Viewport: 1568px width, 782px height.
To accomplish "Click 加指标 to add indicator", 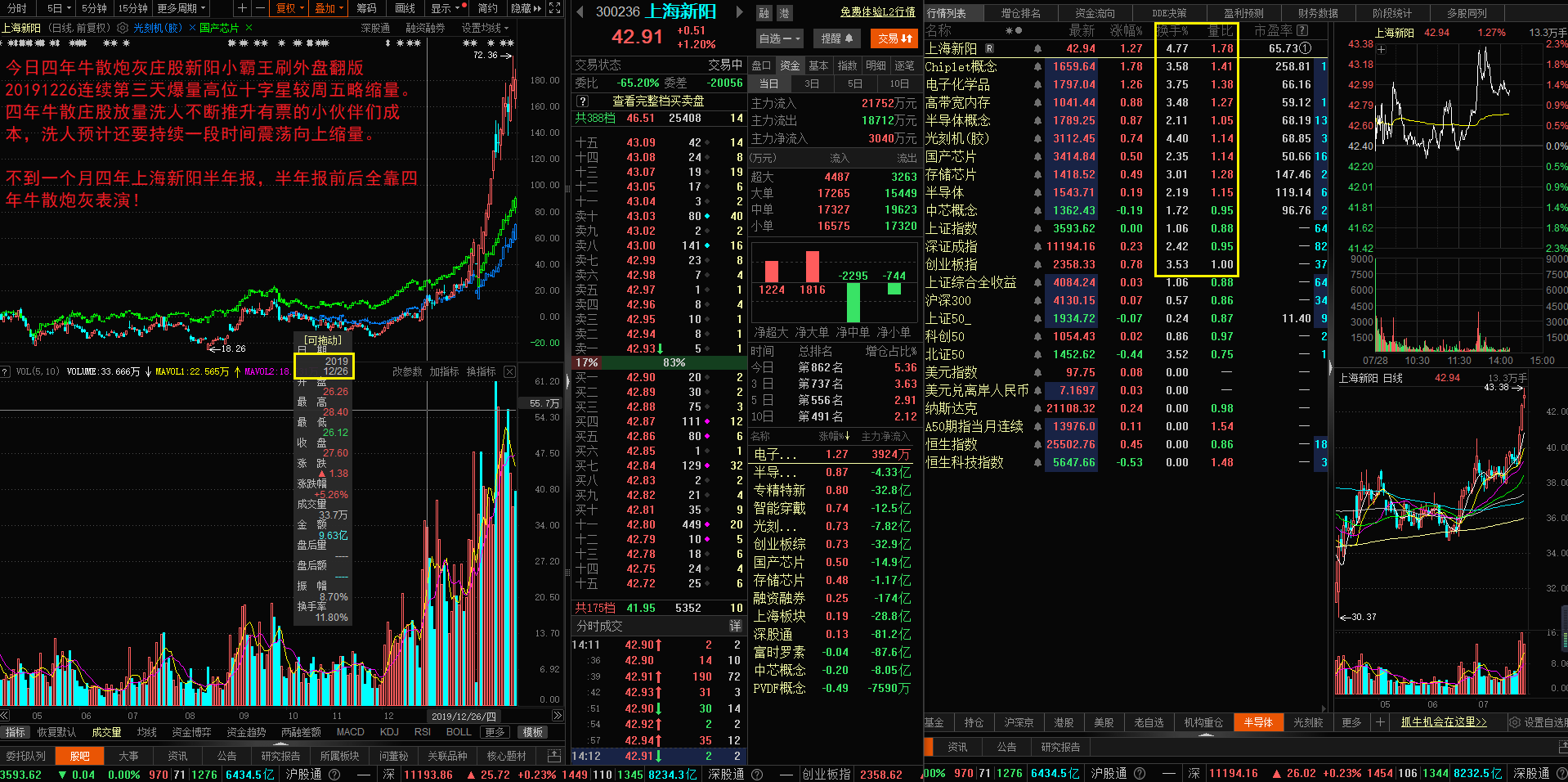I will pos(445,371).
